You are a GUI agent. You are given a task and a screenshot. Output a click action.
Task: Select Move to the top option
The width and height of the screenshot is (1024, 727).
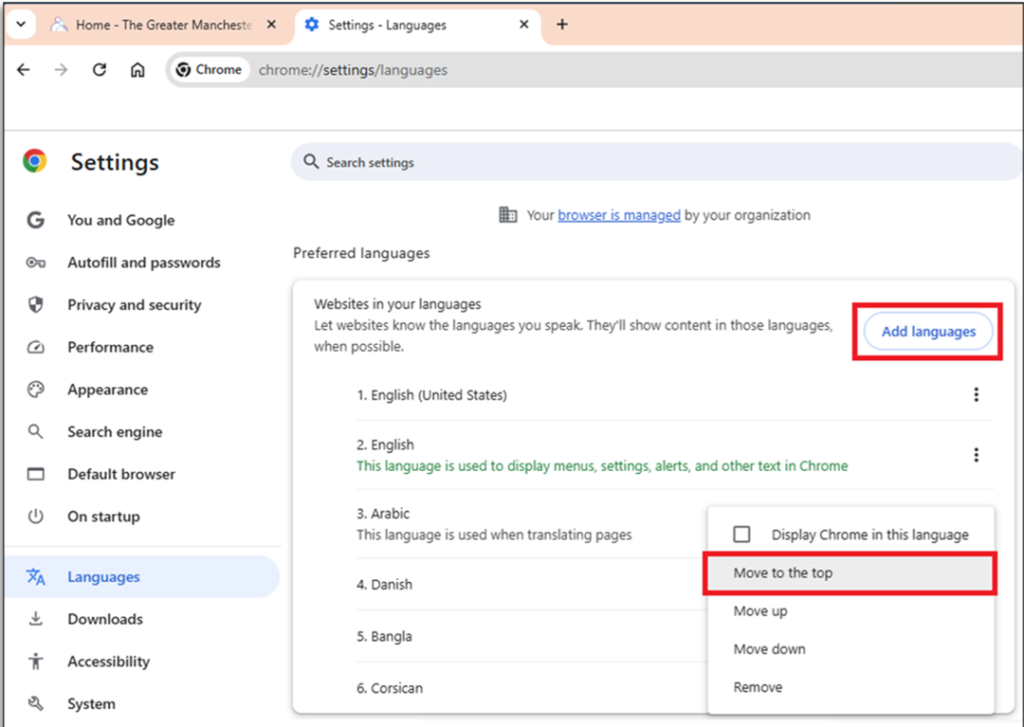[x=783, y=573]
